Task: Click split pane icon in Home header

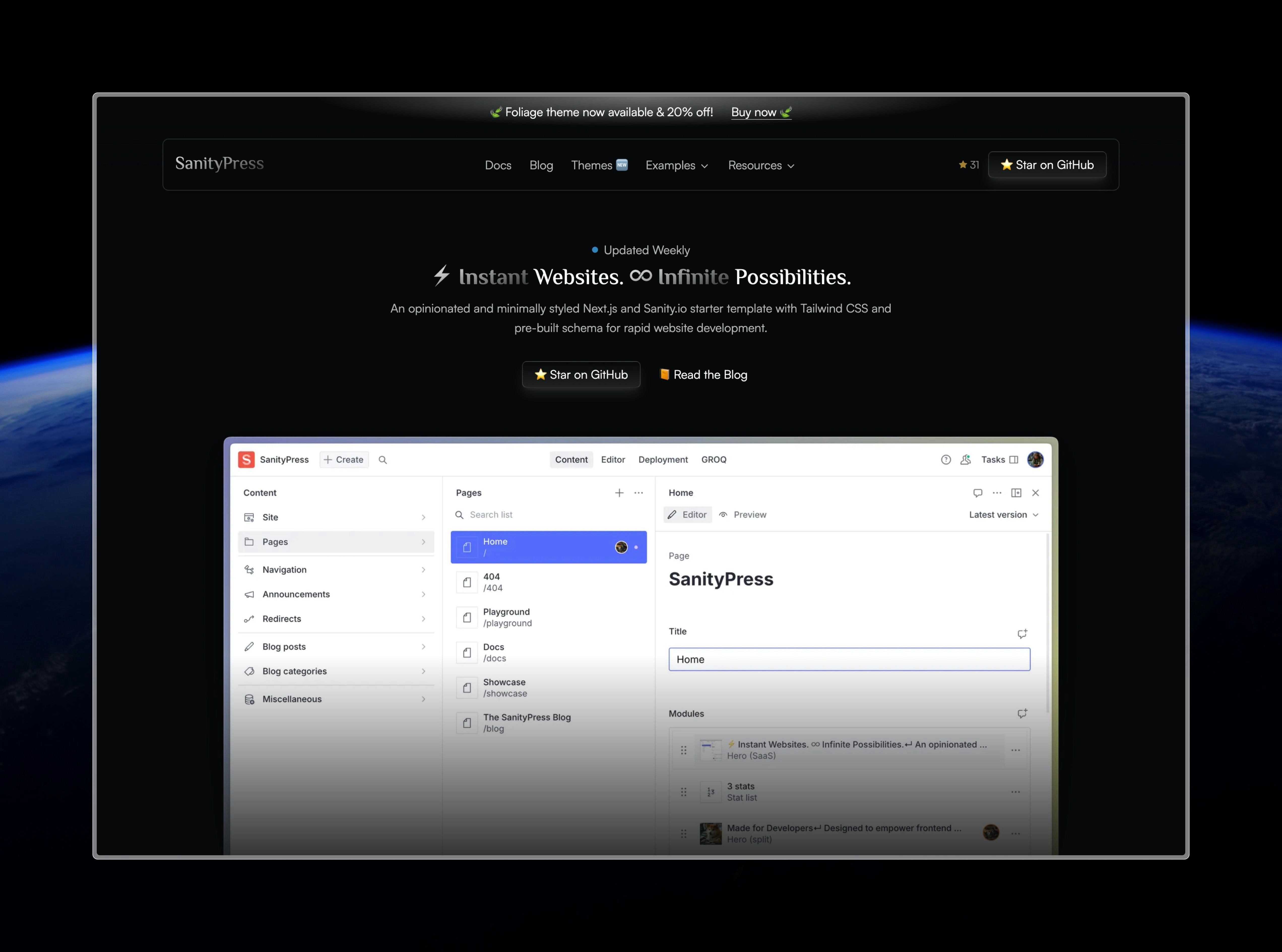Action: (x=1016, y=493)
